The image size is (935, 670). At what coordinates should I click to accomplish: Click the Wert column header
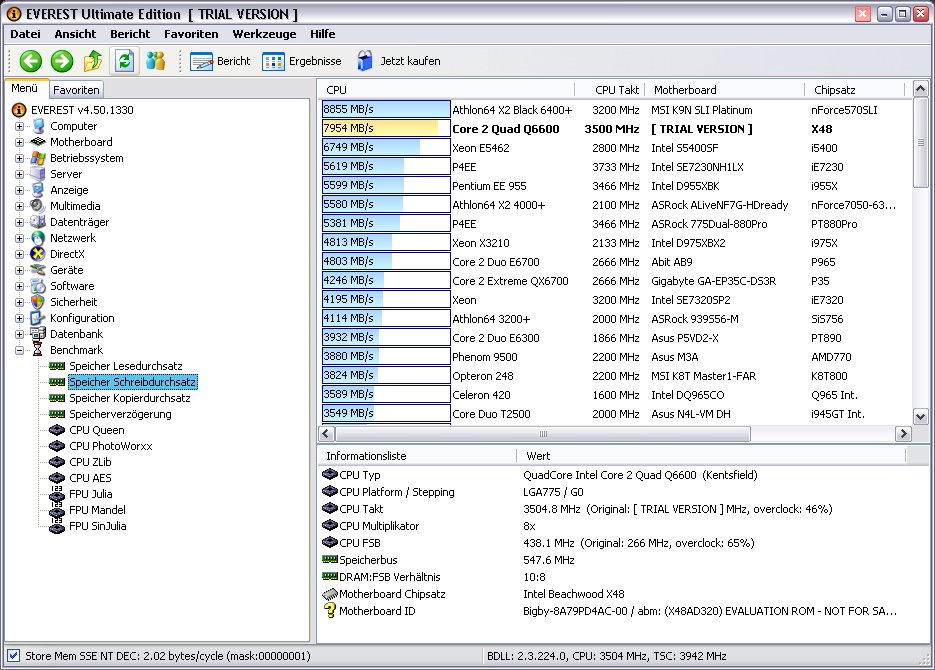711,456
